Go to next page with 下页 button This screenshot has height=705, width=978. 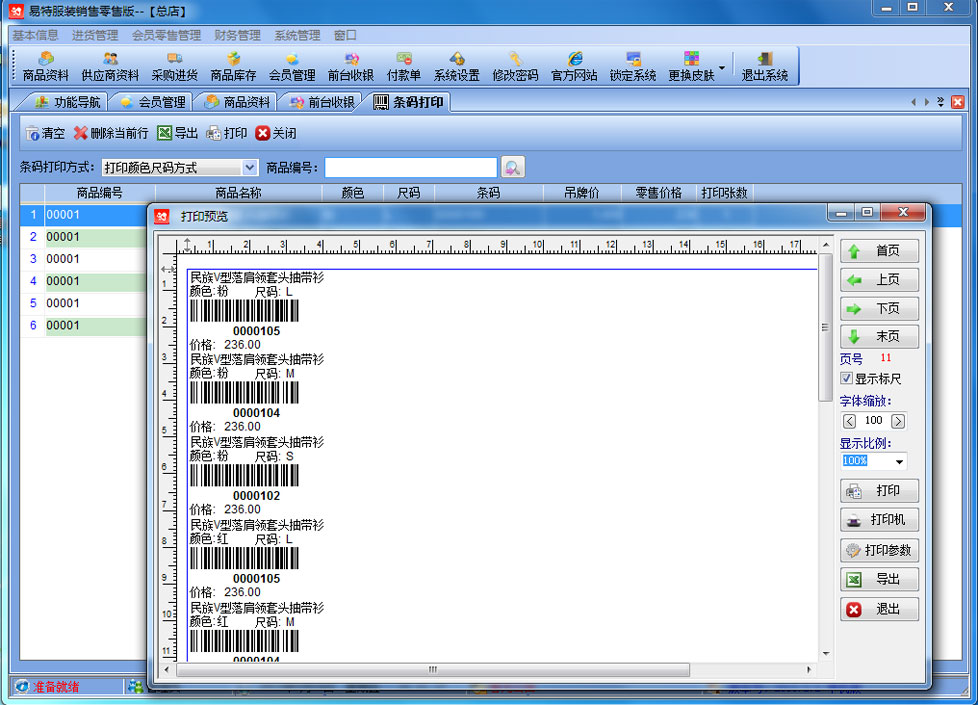pyautogui.click(x=879, y=309)
